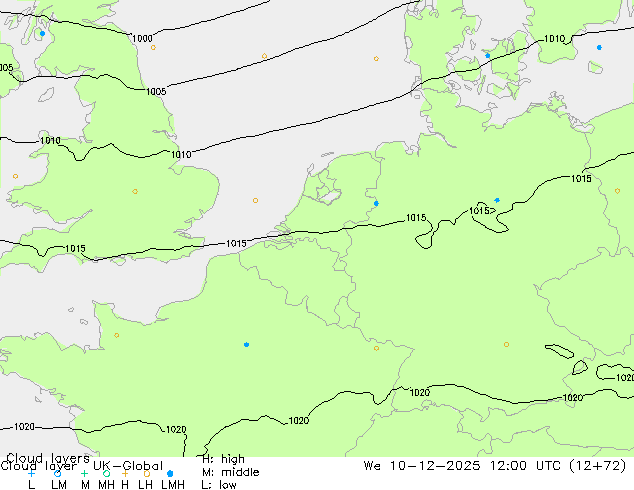Click the 1005 isobar label off England's coast
The image size is (634, 490).
pos(156,91)
